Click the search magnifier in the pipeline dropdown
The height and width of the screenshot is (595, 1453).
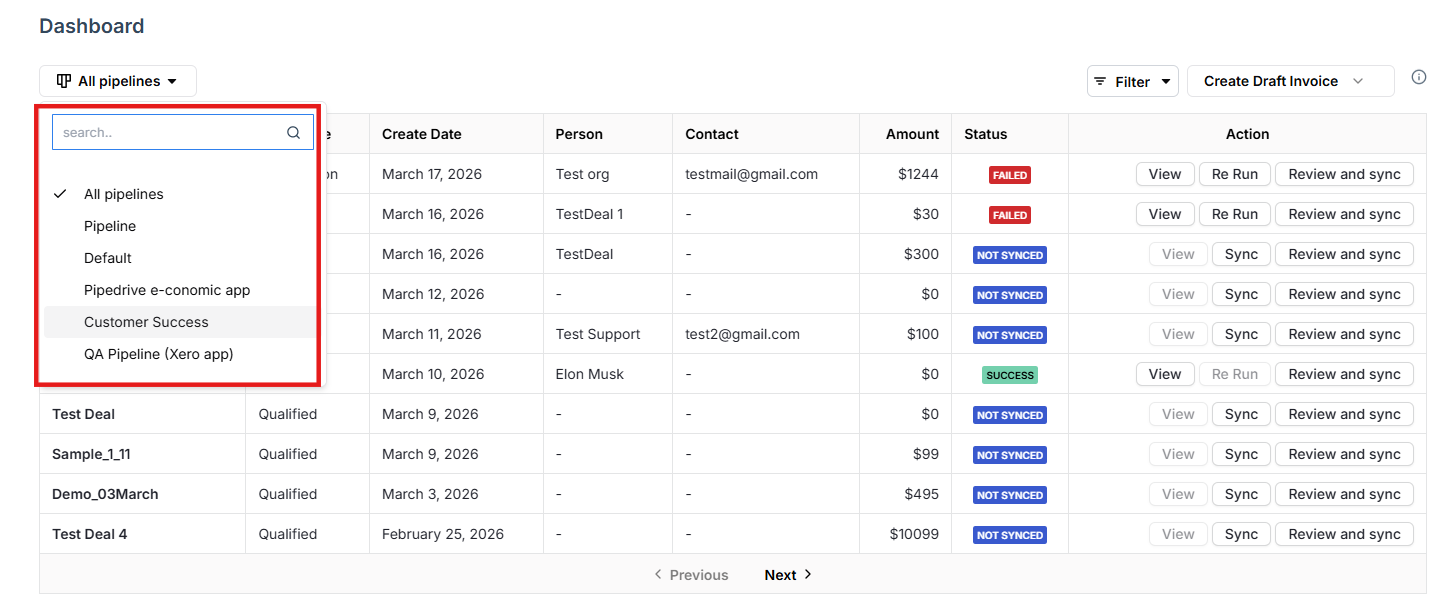pos(293,132)
